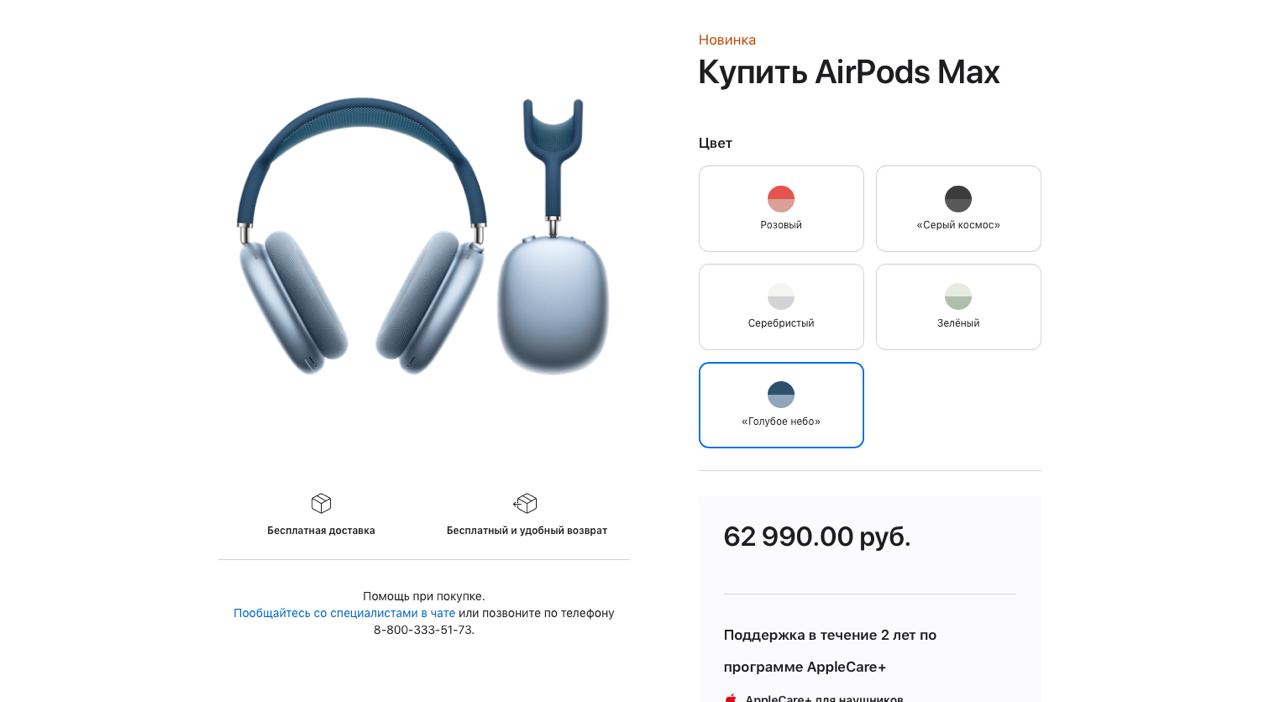Click «Бесплатный и удобный возврат» text

pyautogui.click(x=527, y=531)
